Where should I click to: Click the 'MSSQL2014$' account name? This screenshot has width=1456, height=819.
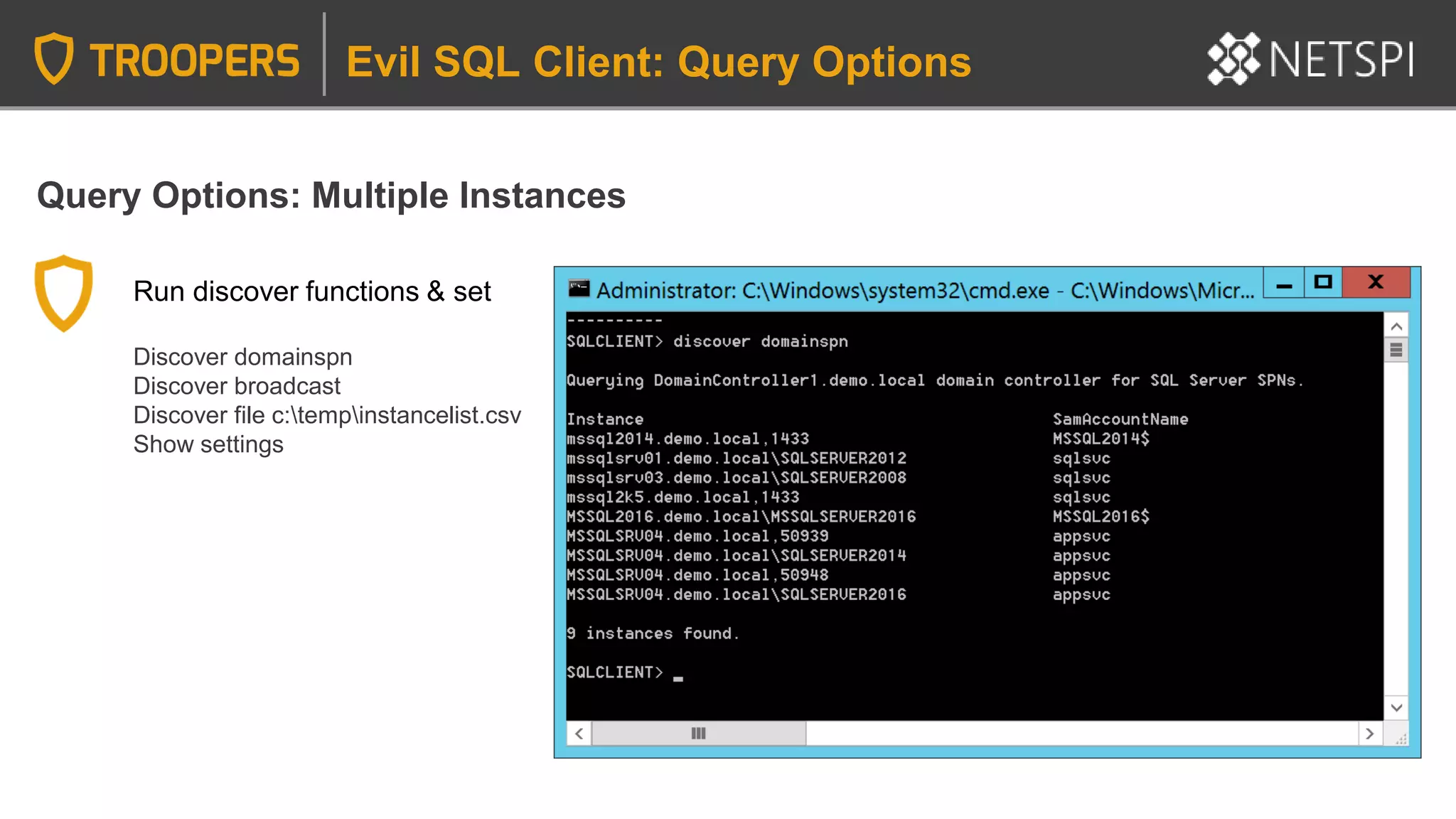[x=1101, y=439]
